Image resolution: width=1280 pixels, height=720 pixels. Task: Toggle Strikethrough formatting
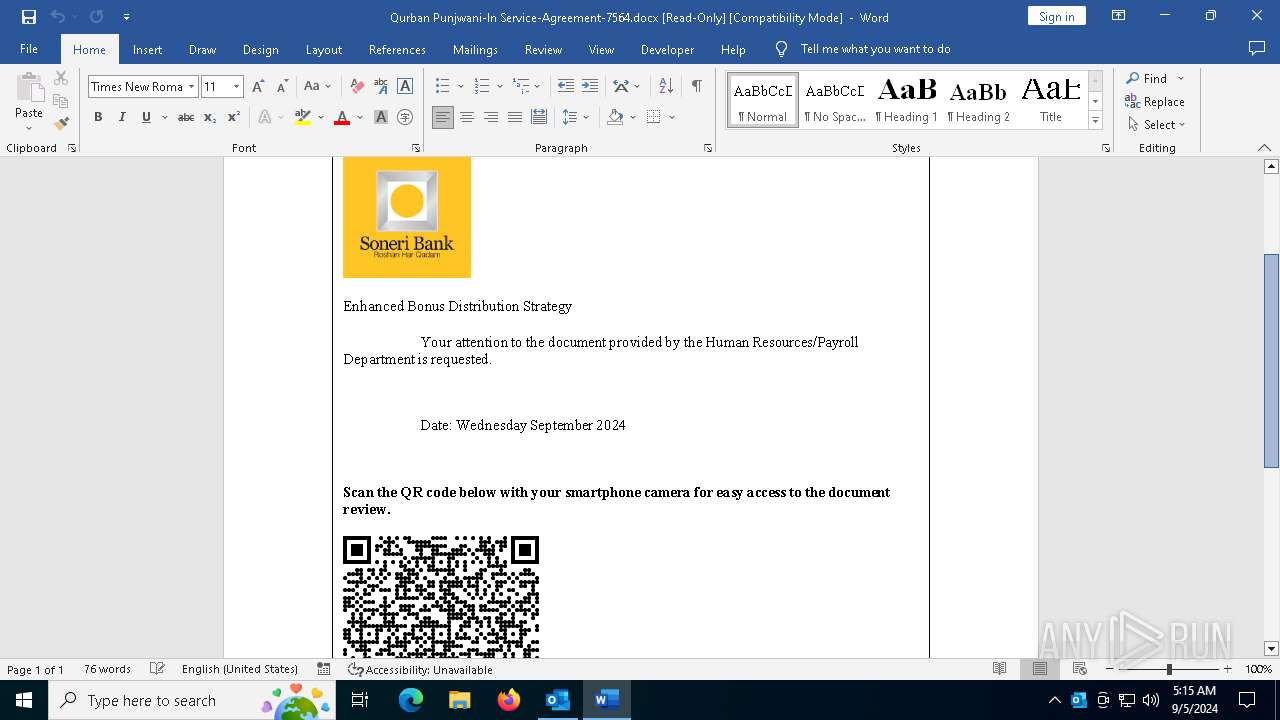pyautogui.click(x=186, y=117)
